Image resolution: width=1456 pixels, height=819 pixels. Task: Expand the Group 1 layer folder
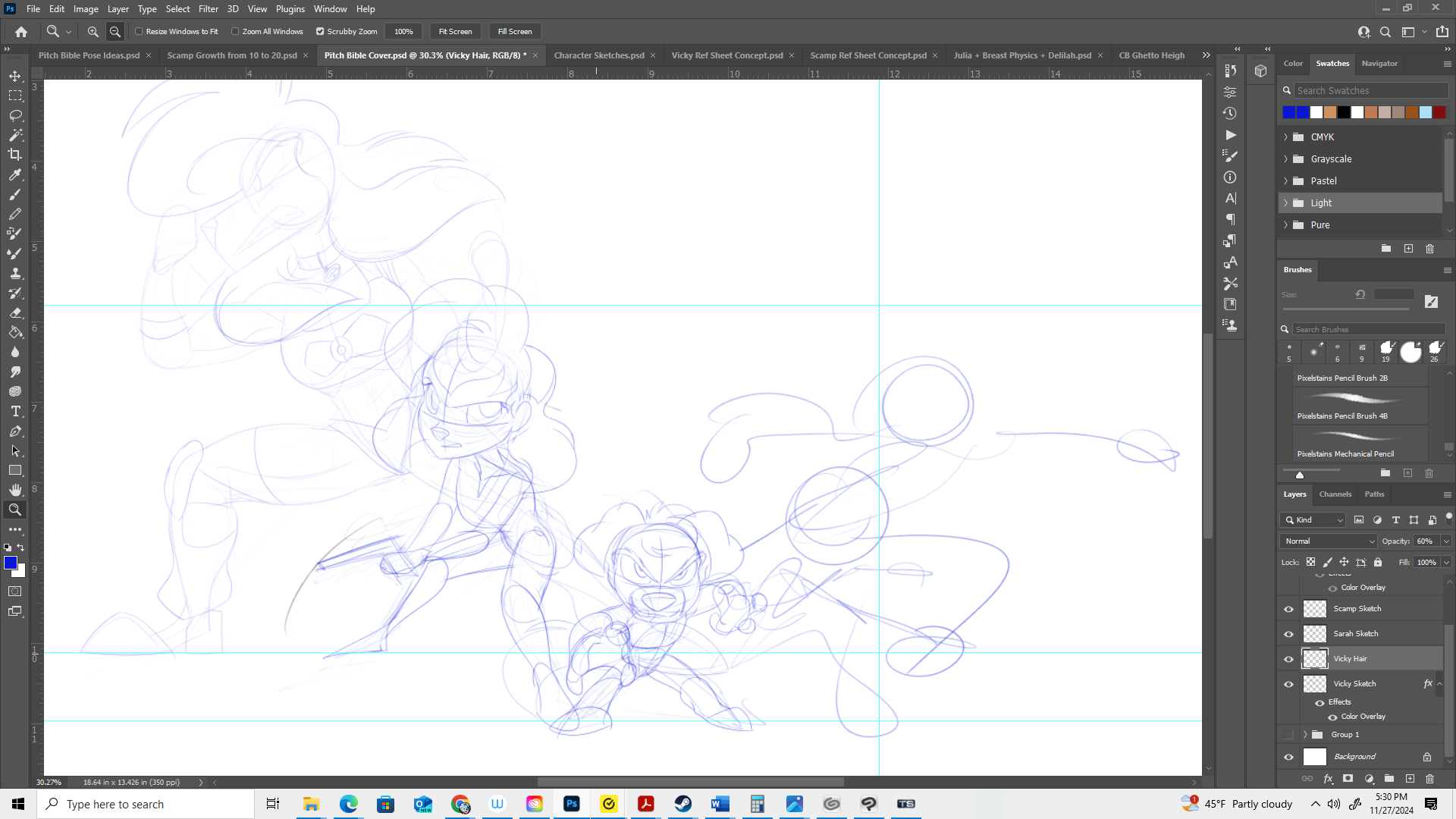1305,735
